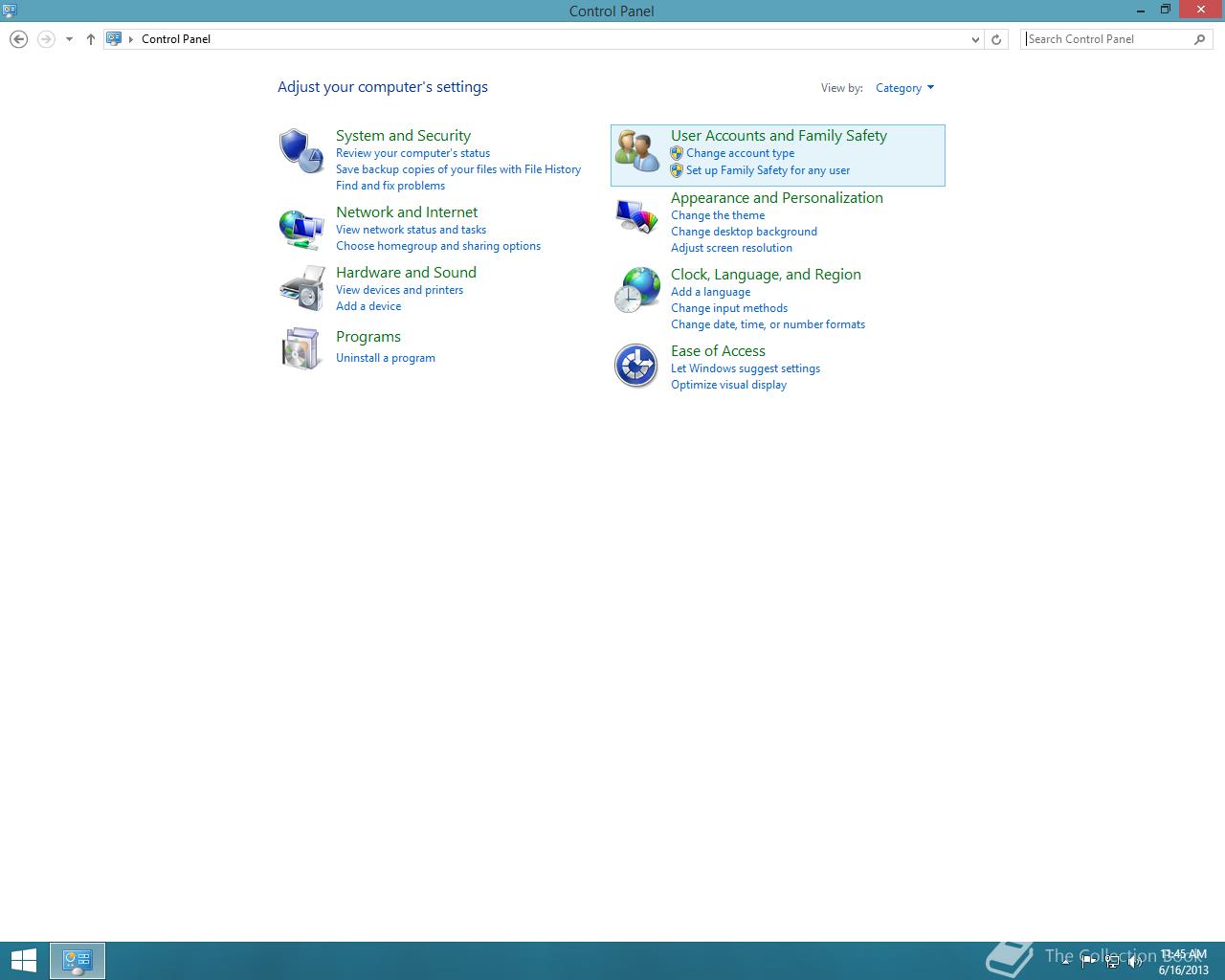Open the Clock, Language, and Region heading

pyautogui.click(x=766, y=275)
